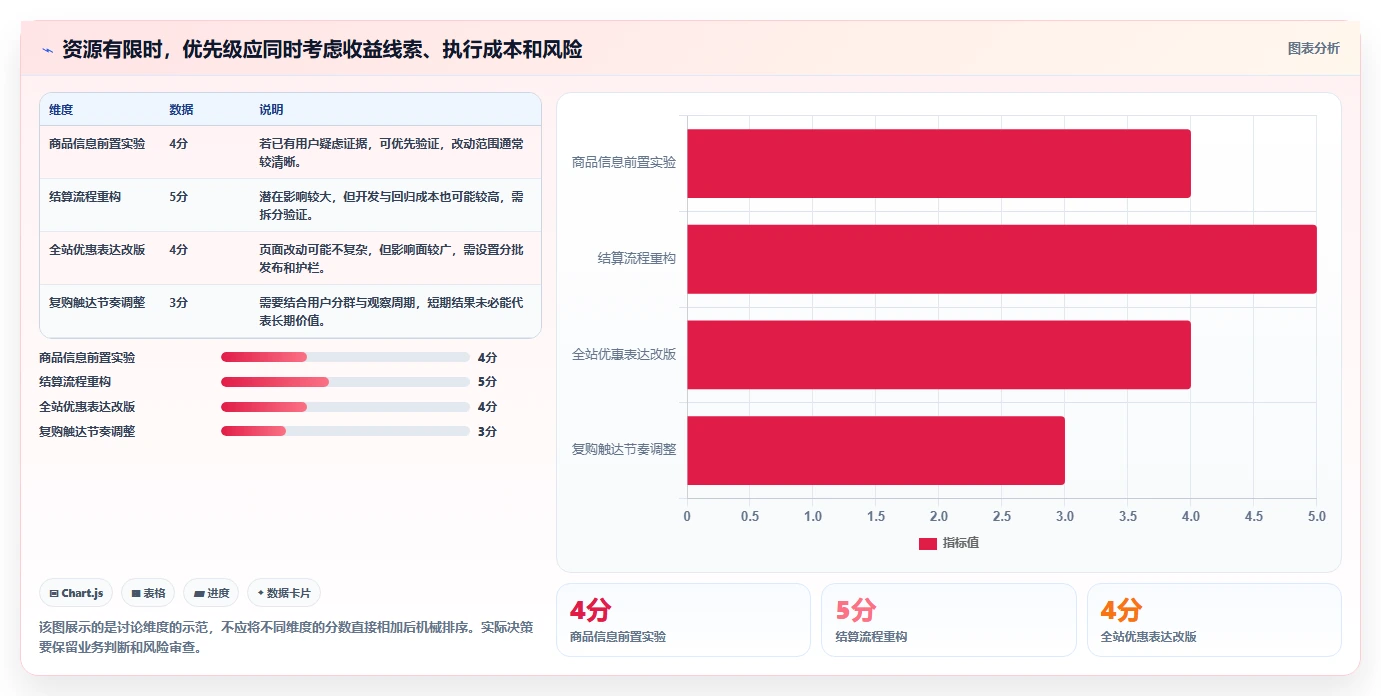
Task: Click the description starting with 页面改动可能不复杂
Action: [x=391, y=258]
